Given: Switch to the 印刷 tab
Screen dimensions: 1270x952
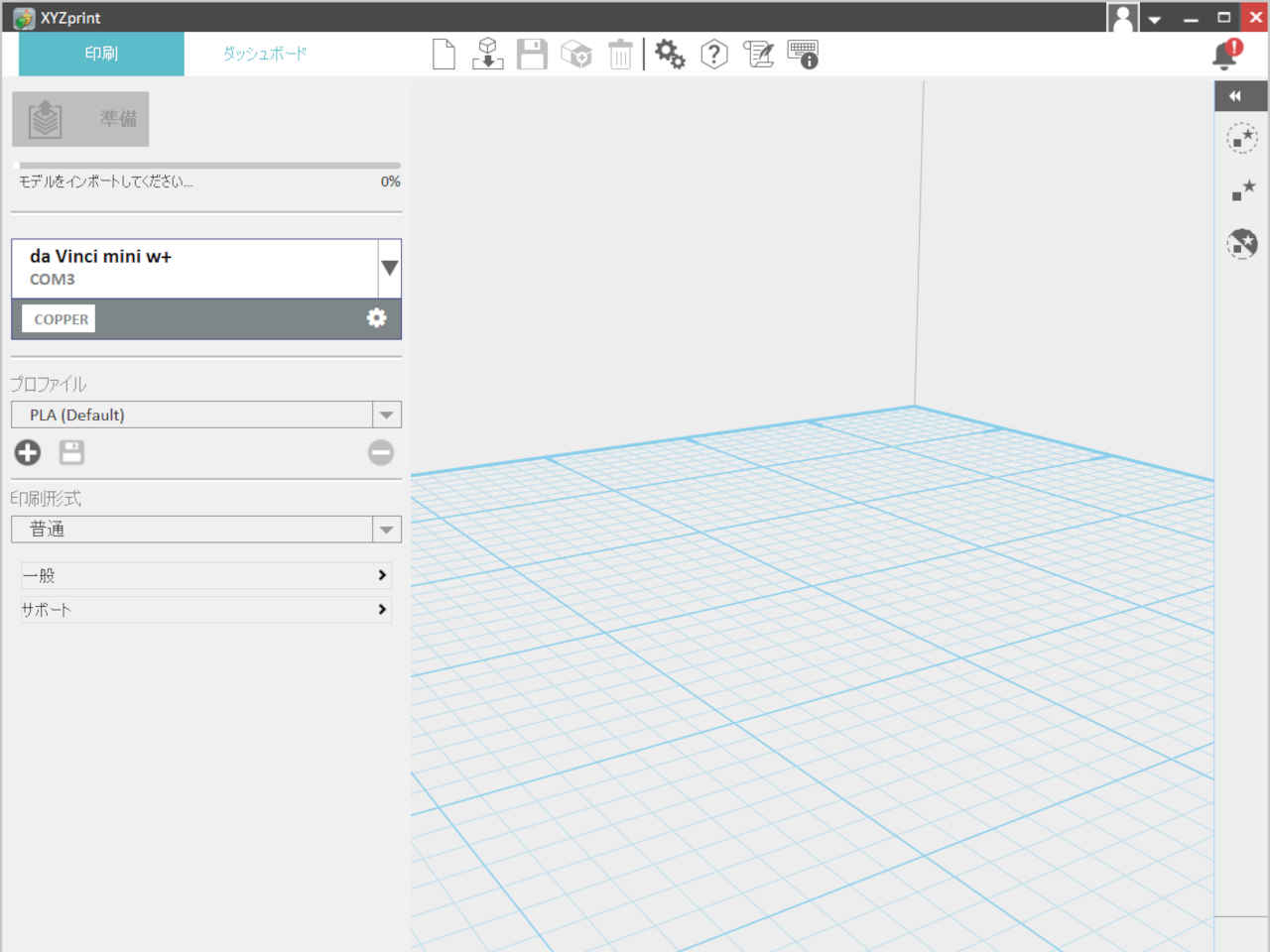Looking at the screenshot, I should pyautogui.click(x=101, y=54).
